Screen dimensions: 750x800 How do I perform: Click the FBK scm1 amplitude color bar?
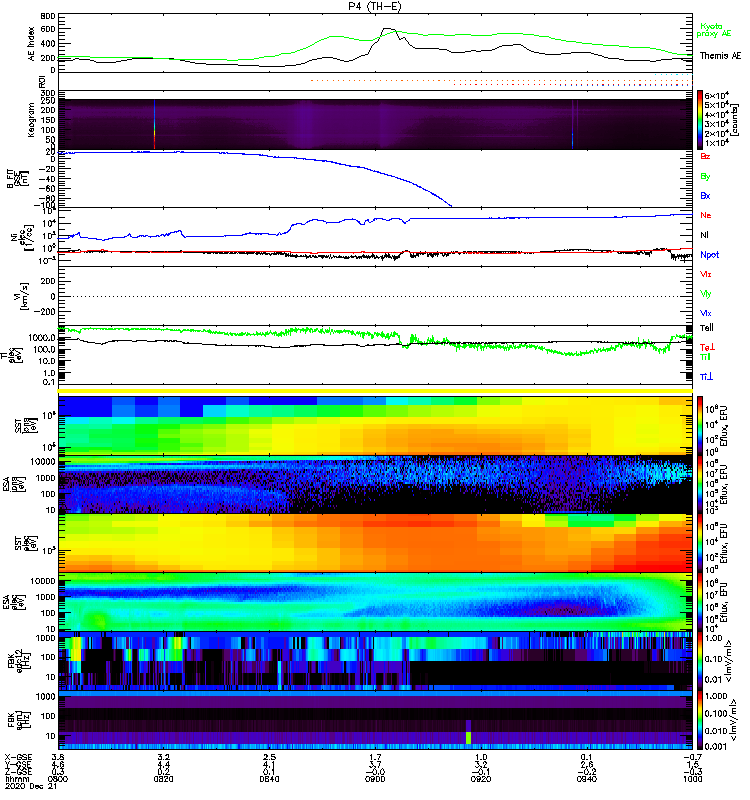click(x=700, y=720)
